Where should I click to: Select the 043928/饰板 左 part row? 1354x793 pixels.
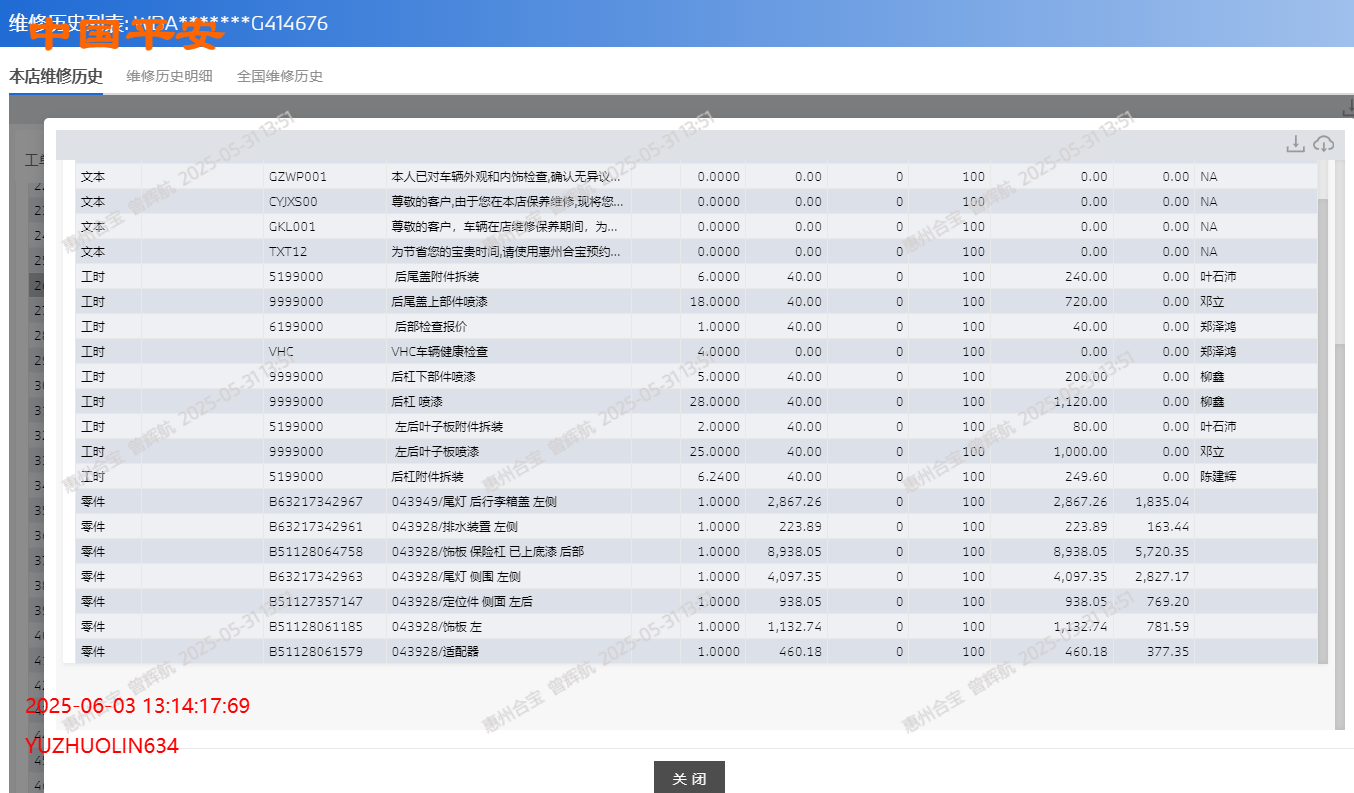437,627
